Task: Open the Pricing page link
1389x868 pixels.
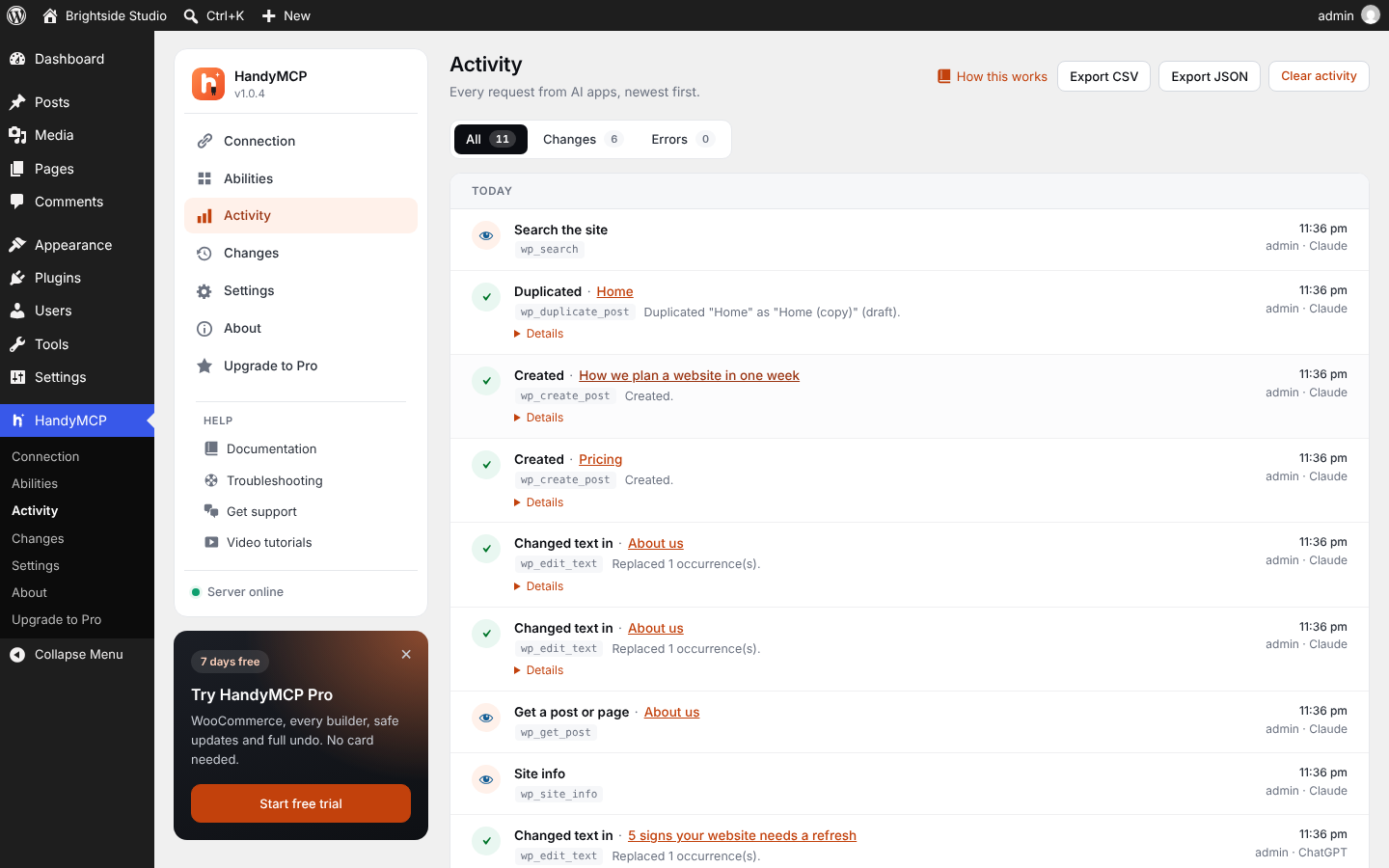Action: point(600,459)
